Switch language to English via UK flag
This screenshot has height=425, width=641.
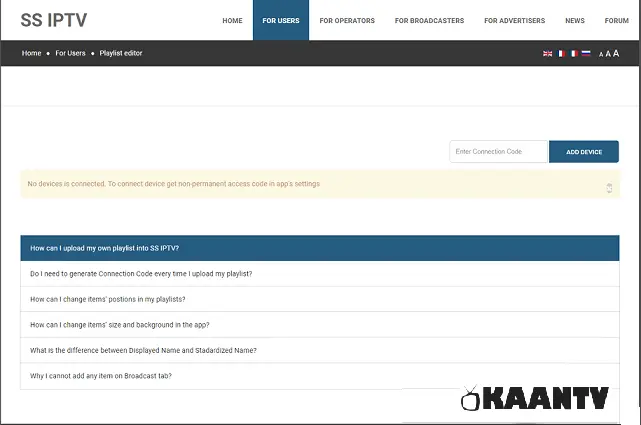click(547, 53)
